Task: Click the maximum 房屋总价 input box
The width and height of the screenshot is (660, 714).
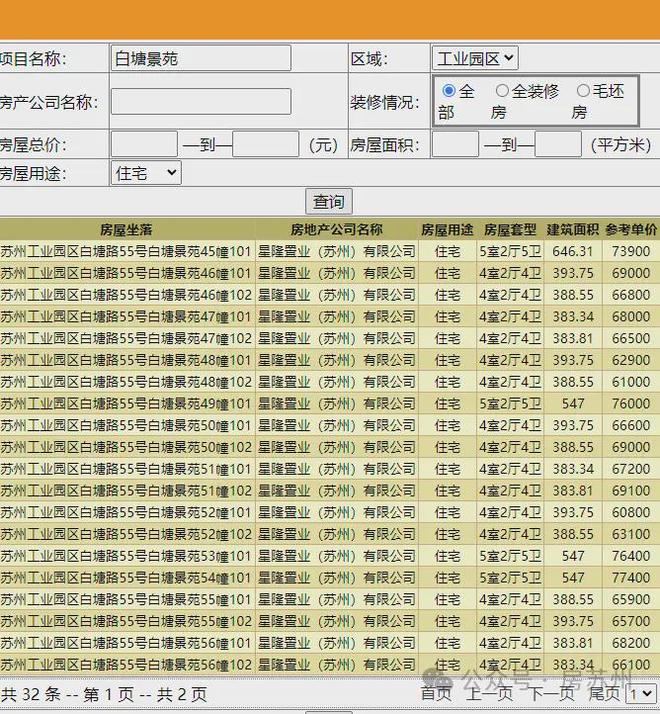Action: [x=265, y=145]
